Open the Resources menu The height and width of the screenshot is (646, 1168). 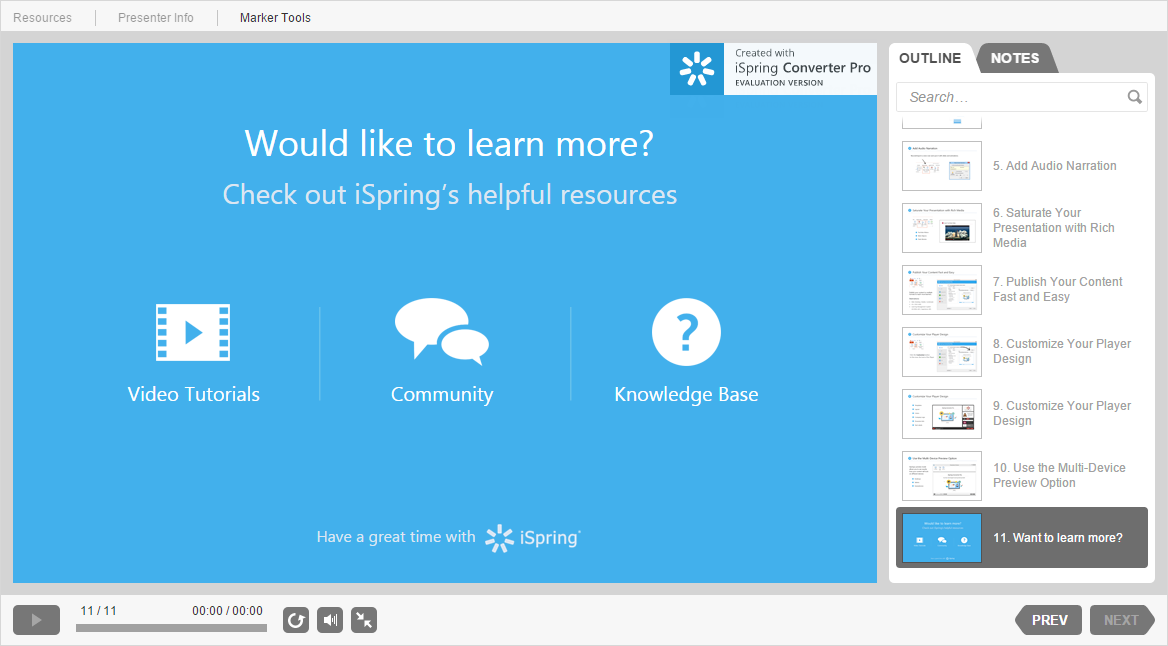42,18
